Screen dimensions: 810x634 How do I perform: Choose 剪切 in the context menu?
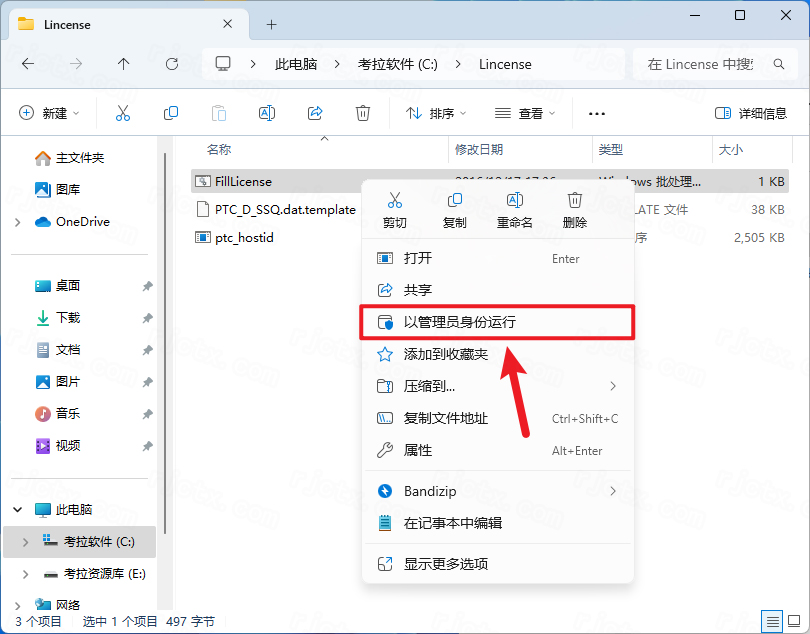(x=395, y=211)
